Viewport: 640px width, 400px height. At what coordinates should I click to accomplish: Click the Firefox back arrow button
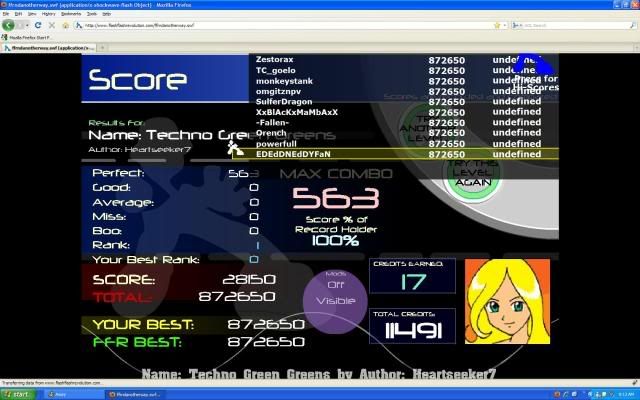[9, 25]
